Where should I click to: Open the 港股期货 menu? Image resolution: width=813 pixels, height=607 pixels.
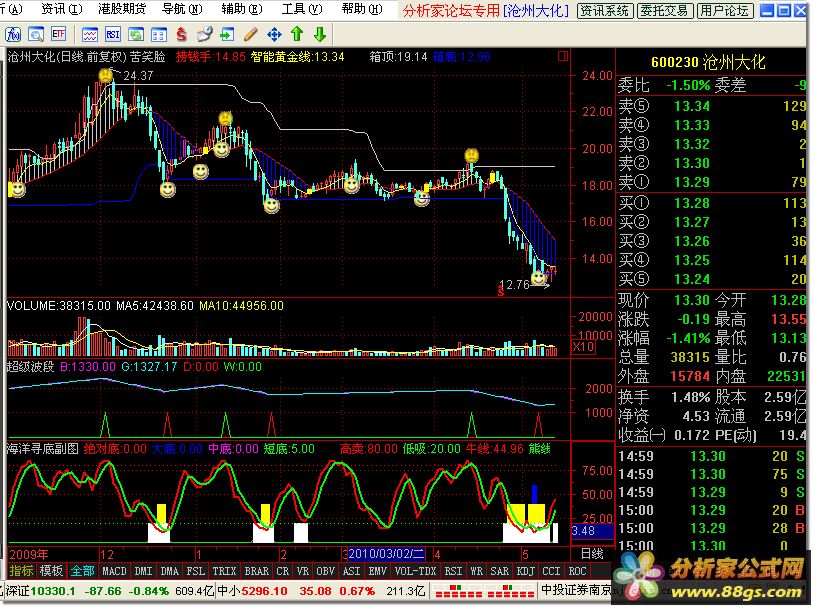122,9
